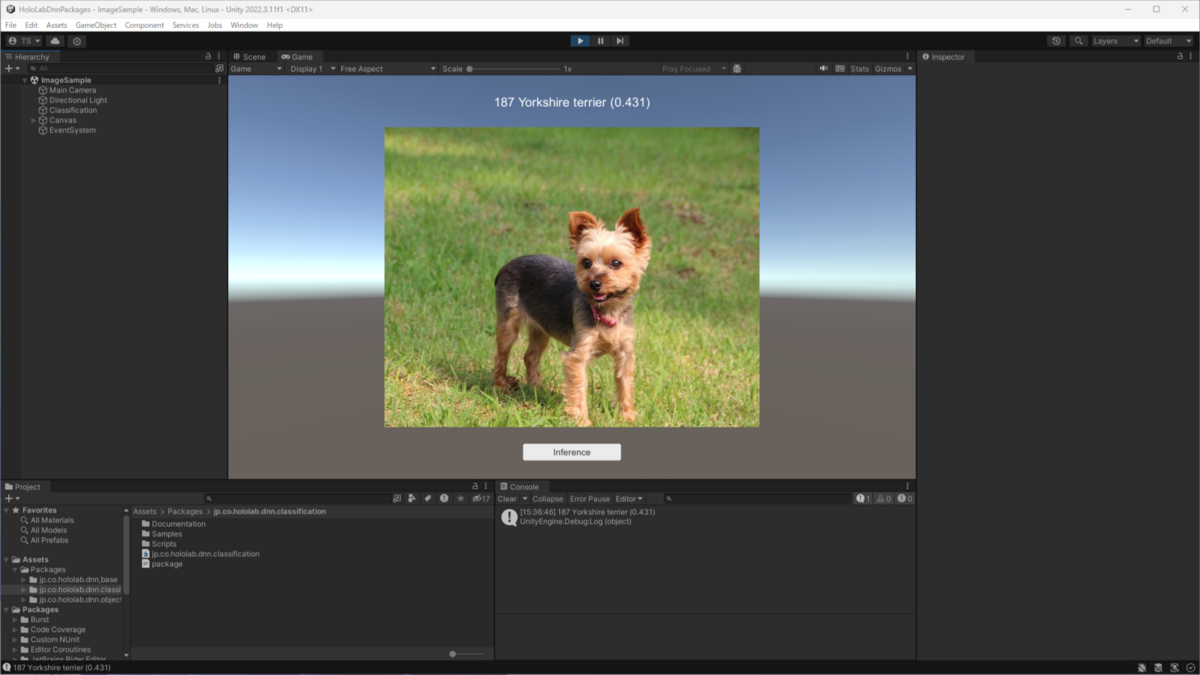Click the version control icon in top toolbar

coord(77,41)
